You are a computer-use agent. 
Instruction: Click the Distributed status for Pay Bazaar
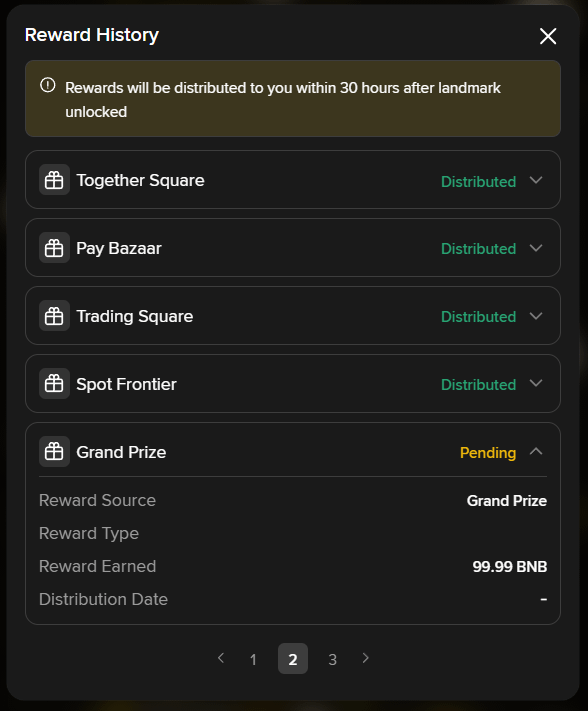click(x=478, y=248)
